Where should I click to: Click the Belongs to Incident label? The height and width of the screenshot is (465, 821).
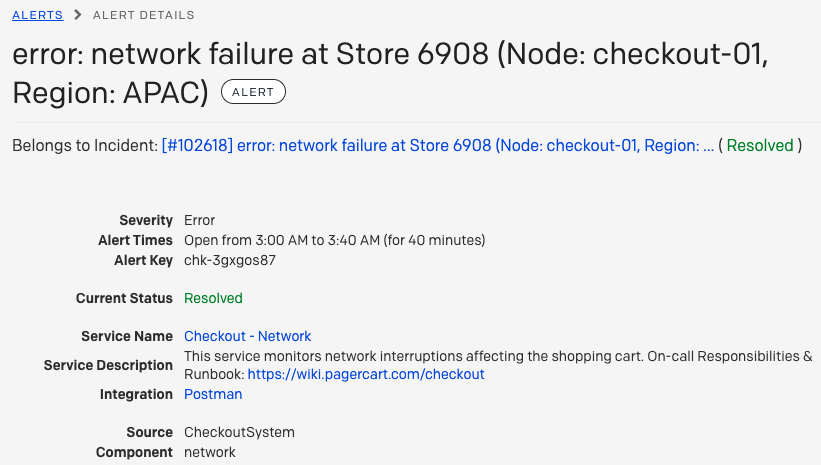pyautogui.click(x=85, y=145)
